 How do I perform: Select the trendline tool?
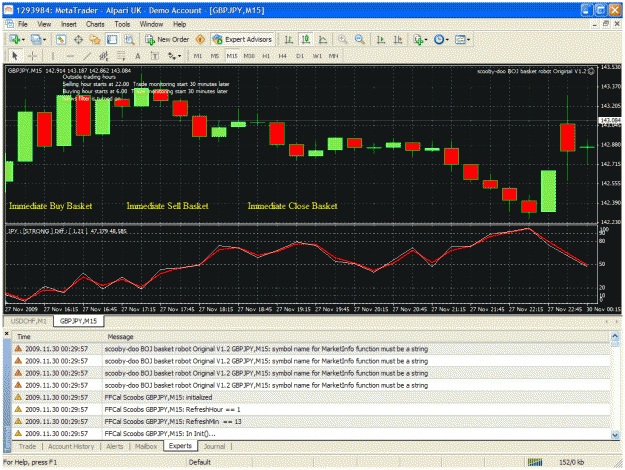coord(87,56)
